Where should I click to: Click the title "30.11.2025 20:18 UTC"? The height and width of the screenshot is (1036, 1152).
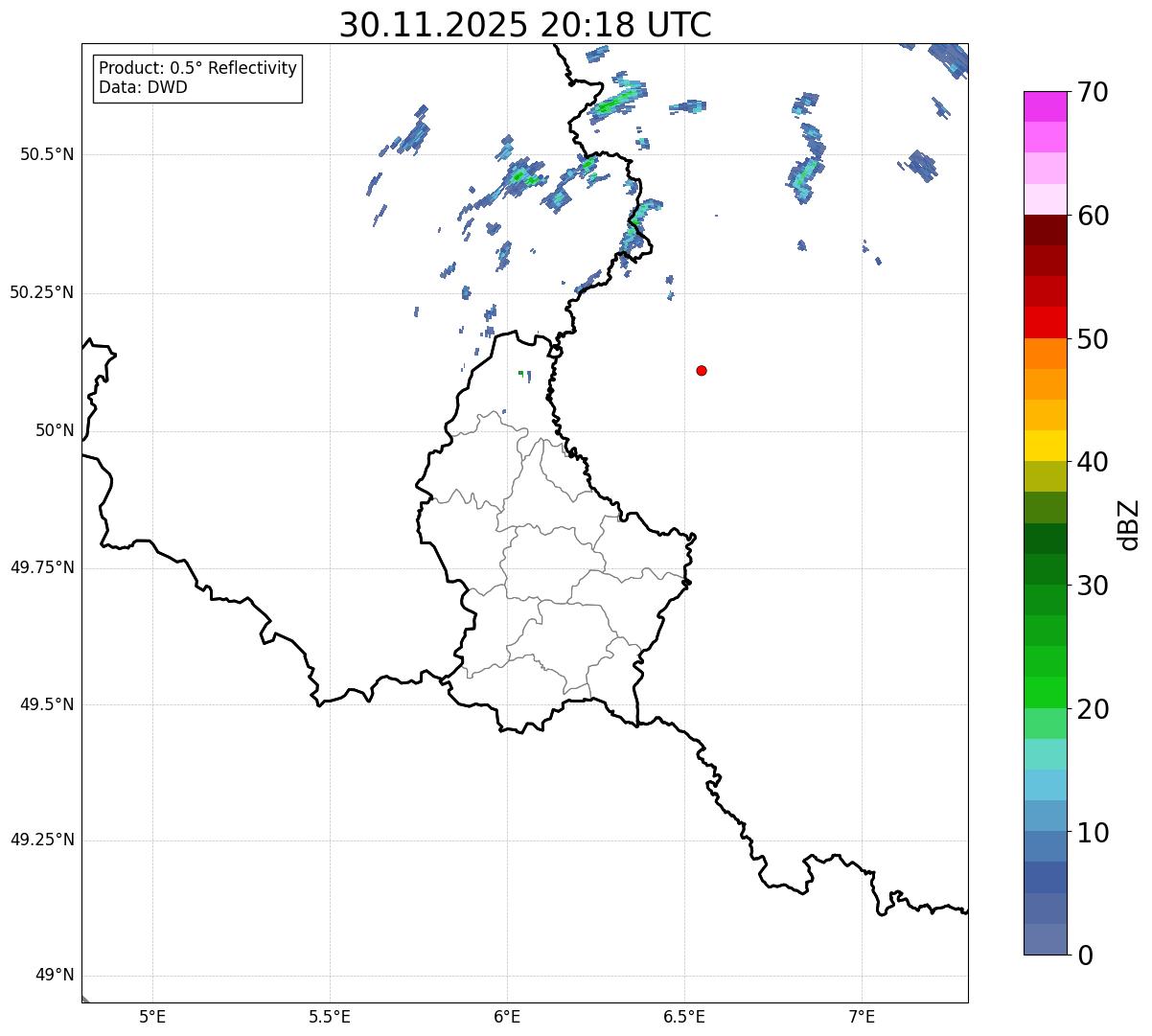[525, 25]
